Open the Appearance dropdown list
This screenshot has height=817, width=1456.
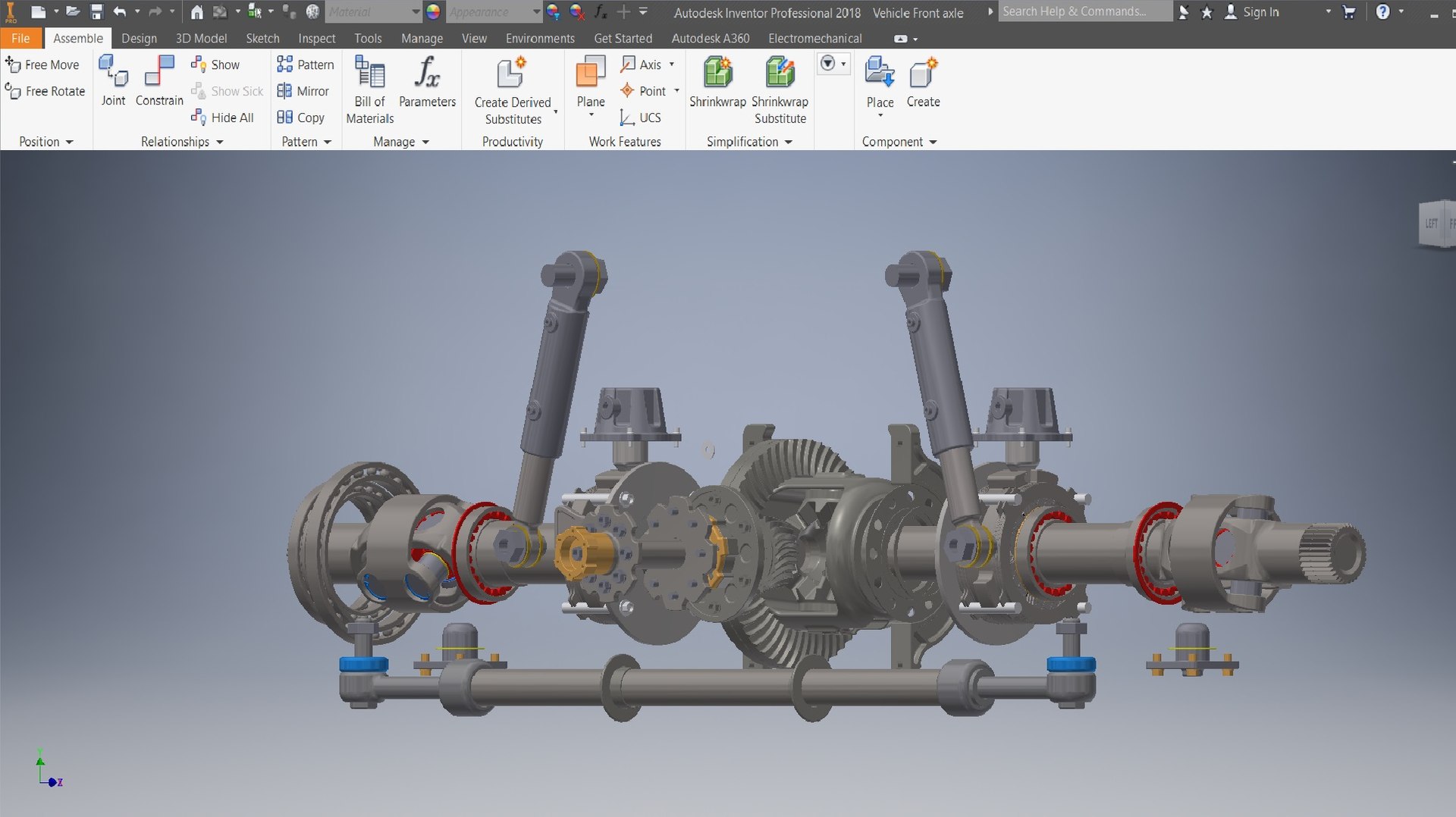[x=536, y=12]
